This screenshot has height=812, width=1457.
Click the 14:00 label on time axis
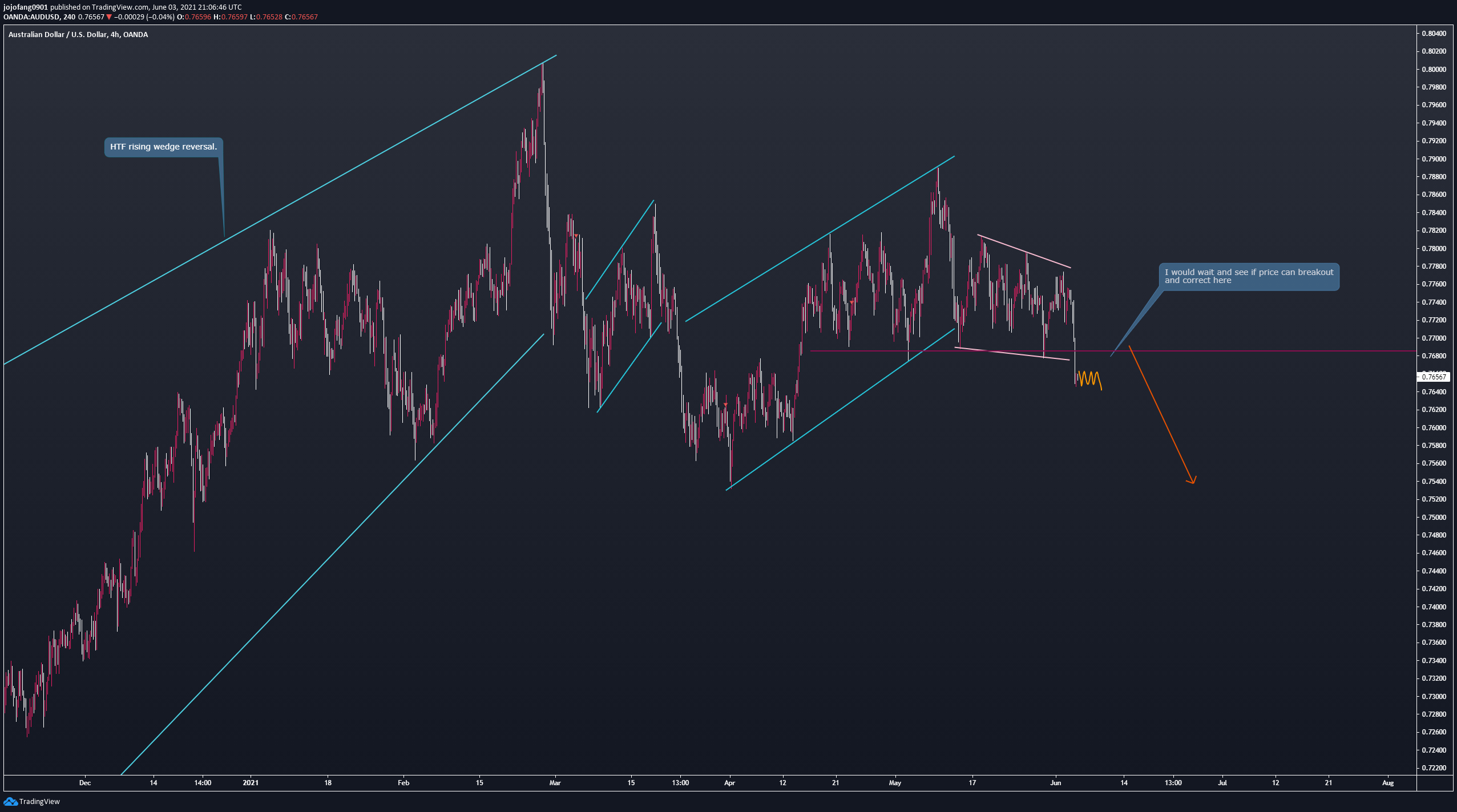click(203, 783)
